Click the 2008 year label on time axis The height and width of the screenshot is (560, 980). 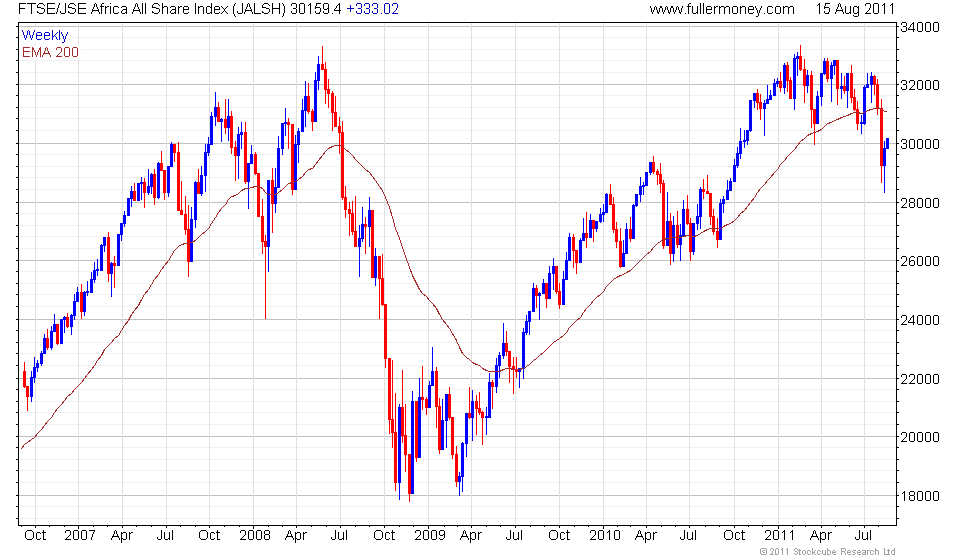[x=254, y=536]
